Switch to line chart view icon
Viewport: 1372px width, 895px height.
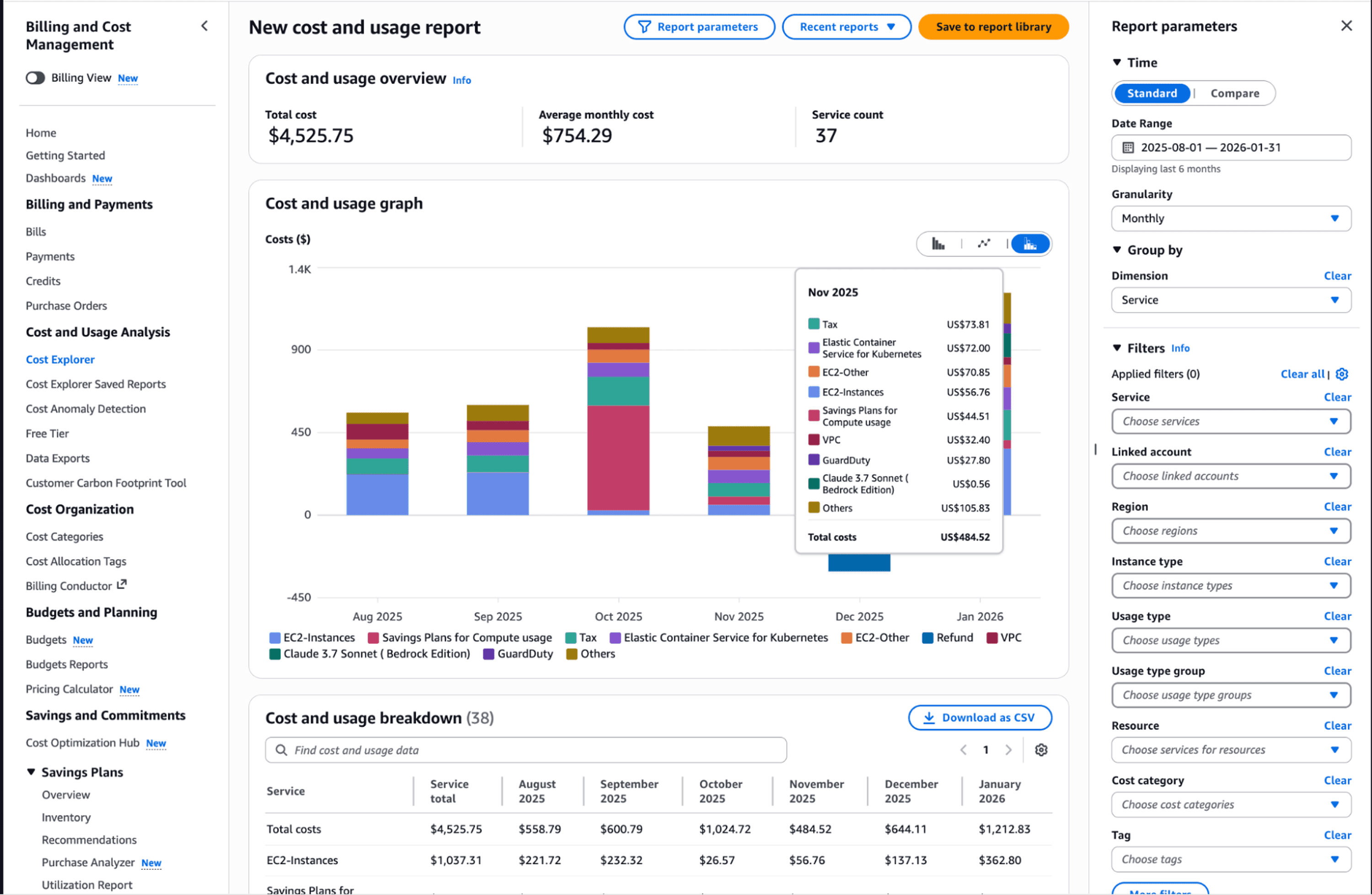983,244
